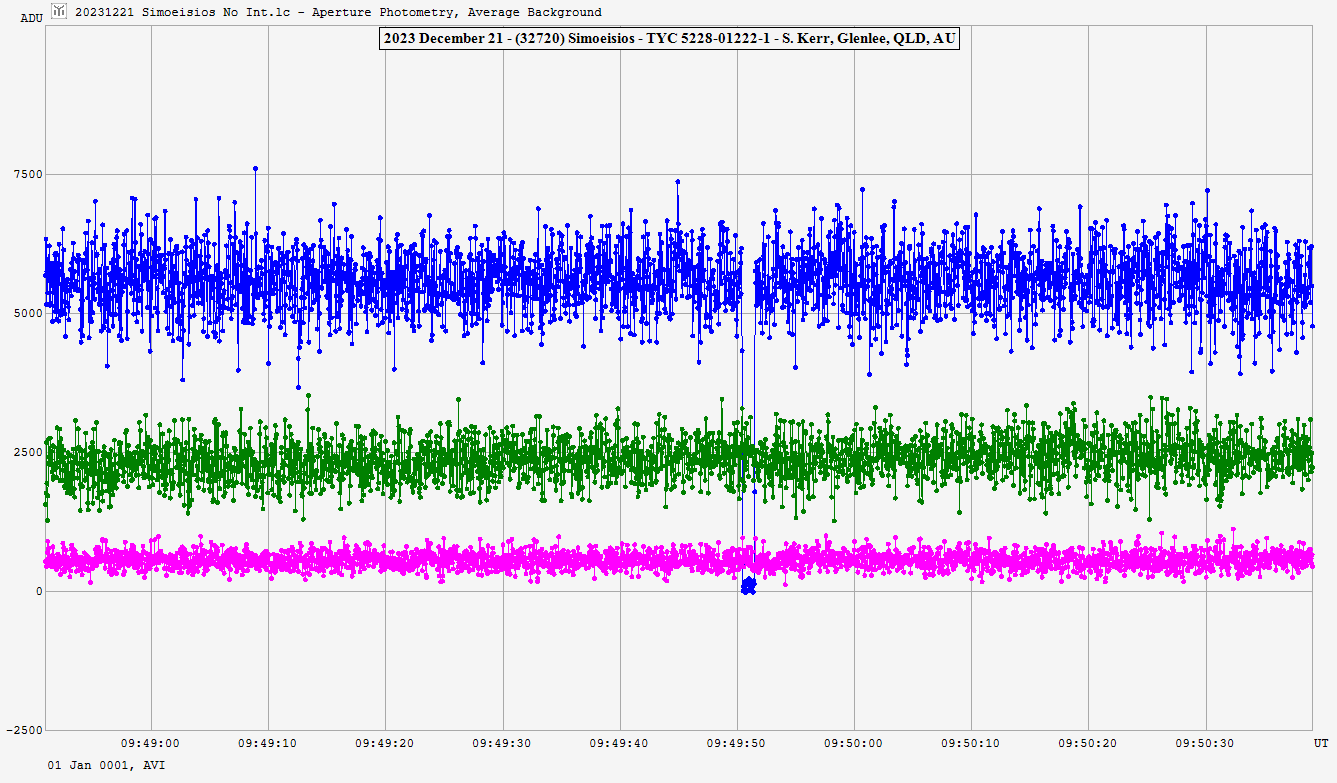Click the ADU axis label
The image size is (1337, 783).
pos(31,18)
